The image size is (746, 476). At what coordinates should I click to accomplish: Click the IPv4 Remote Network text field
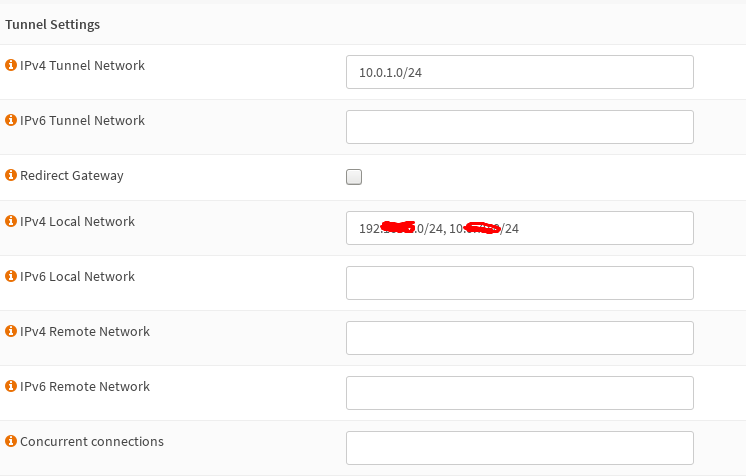coord(519,338)
